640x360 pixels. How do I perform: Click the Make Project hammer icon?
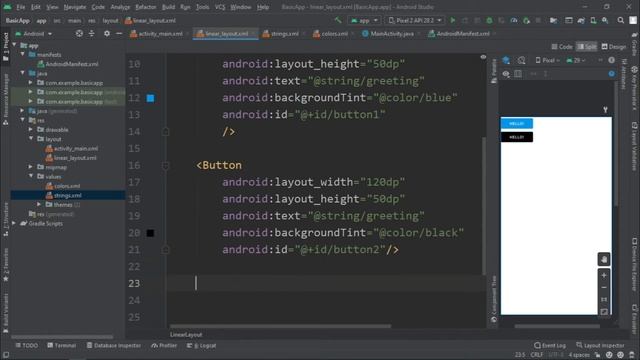(x=338, y=20)
